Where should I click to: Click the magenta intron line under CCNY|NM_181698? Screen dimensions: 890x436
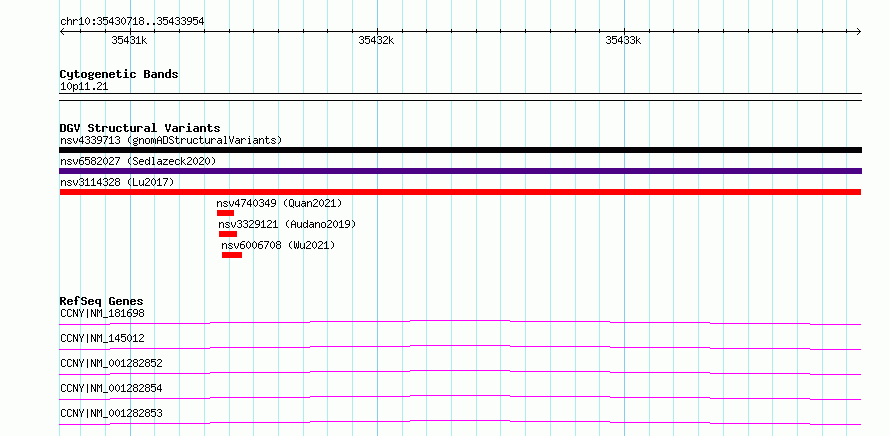460,322
